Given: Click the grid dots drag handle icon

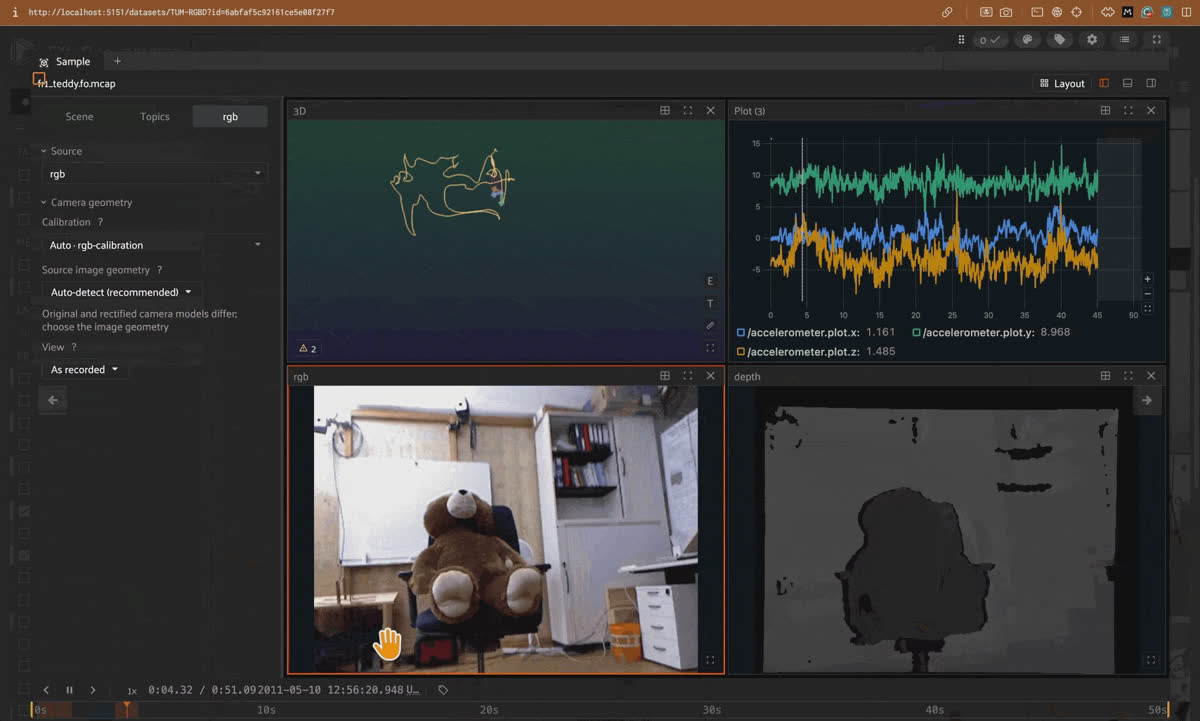Looking at the screenshot, I should coord(961,40).
